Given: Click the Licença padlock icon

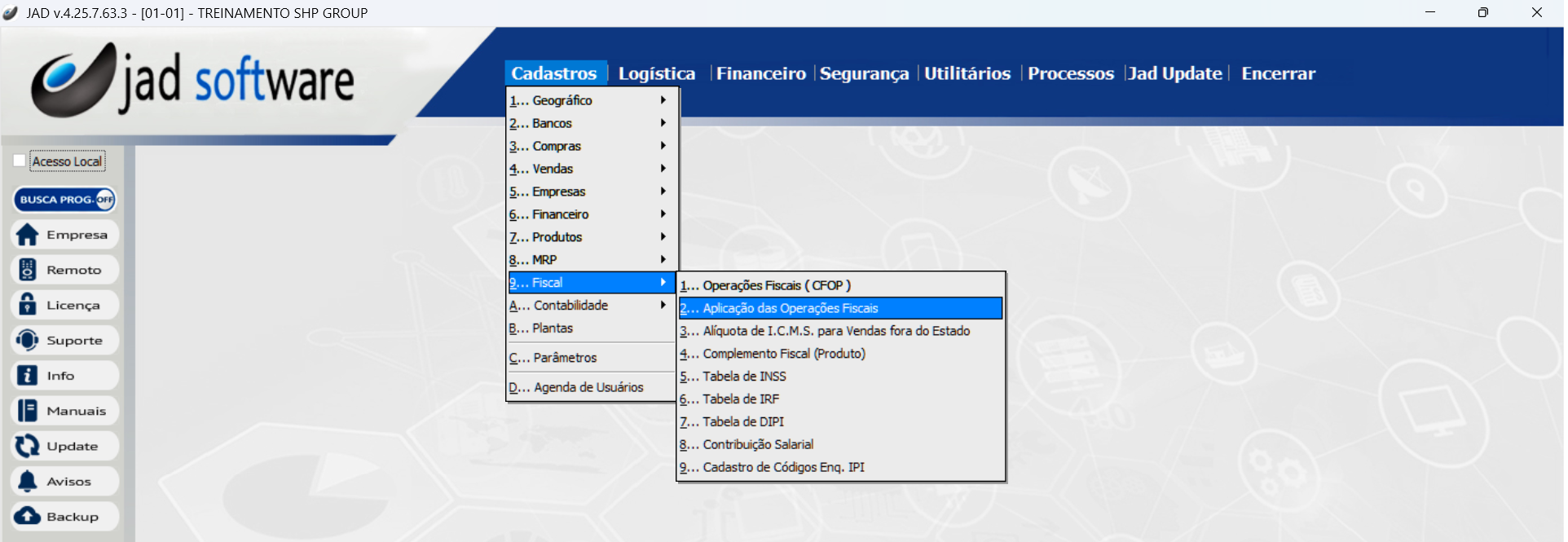Looking at the screenshot, I should pos(27,305).
